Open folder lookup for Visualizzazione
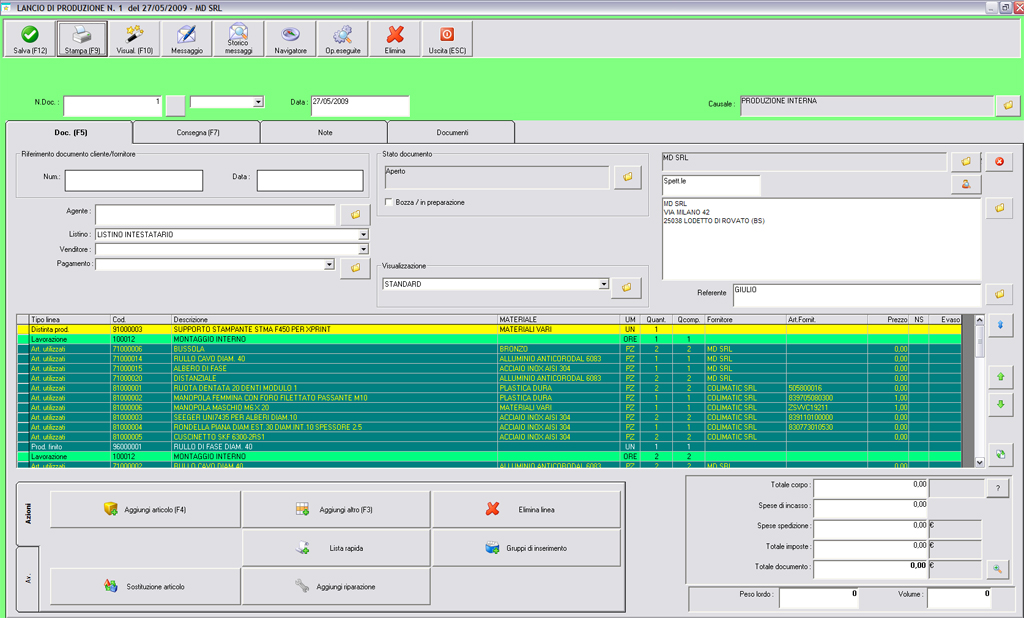The height and width of the screenshot is (618, 1024). pyautogui.click(x=626, y=287)
